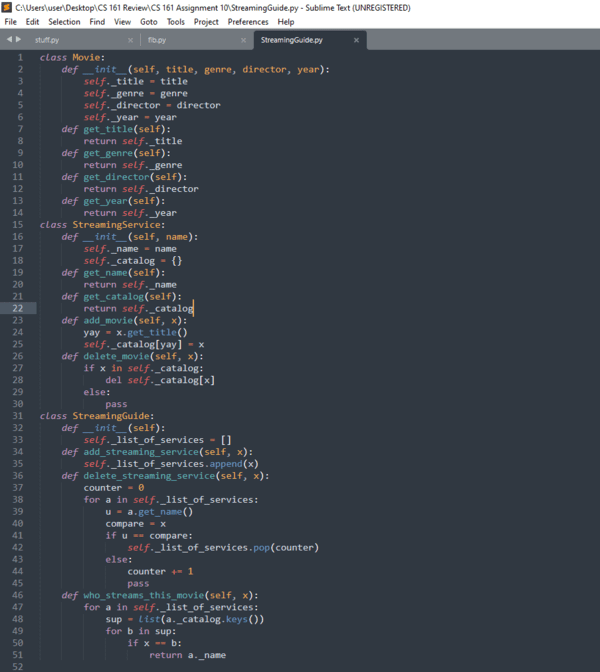
Task: Click 'self._catalog[yay] = x' line
Action: tap(144, 345)
